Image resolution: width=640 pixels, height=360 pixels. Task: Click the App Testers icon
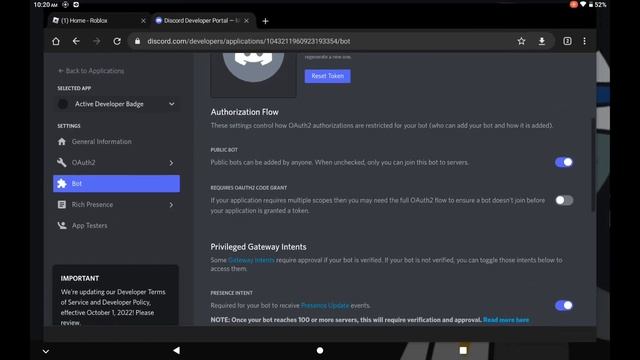click(62, 225)
